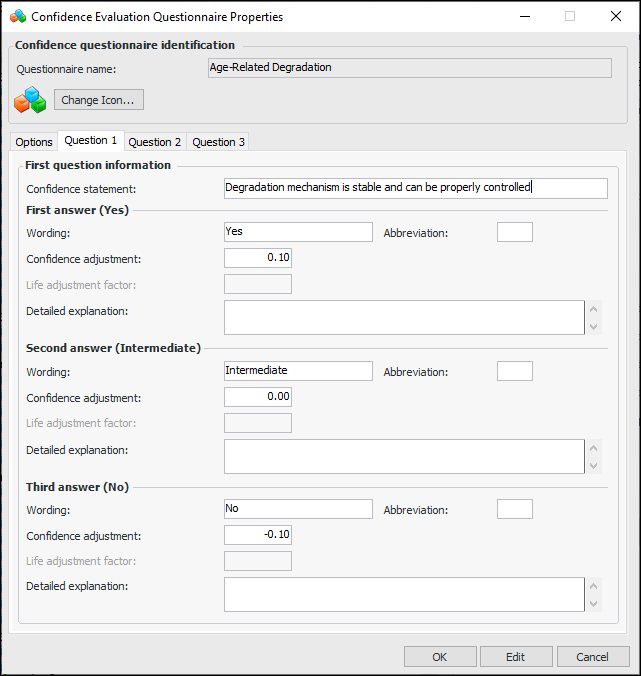The height and width of the screenshot is (676, 641).
Task: Click Third answer Detailed explanation box
Action: point(403,594)
